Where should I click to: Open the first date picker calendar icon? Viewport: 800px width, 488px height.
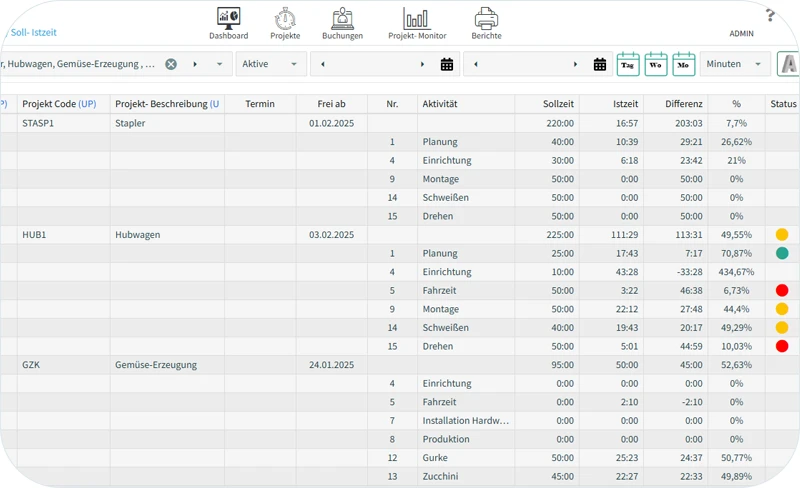447,64
